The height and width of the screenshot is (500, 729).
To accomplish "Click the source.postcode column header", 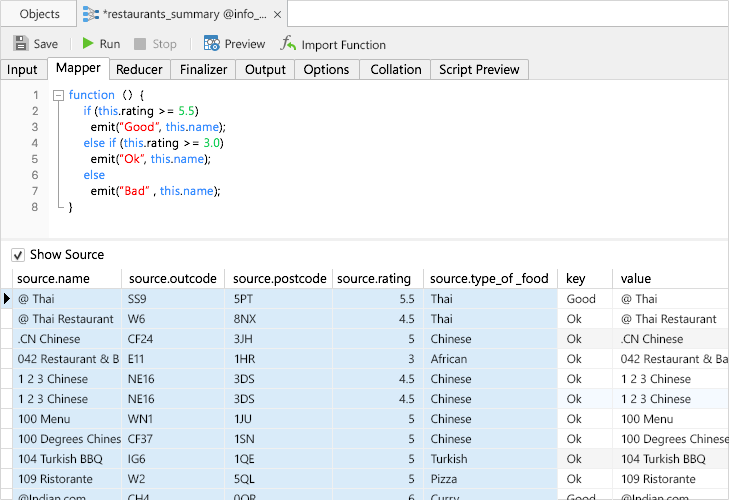I will pos(279,279).
